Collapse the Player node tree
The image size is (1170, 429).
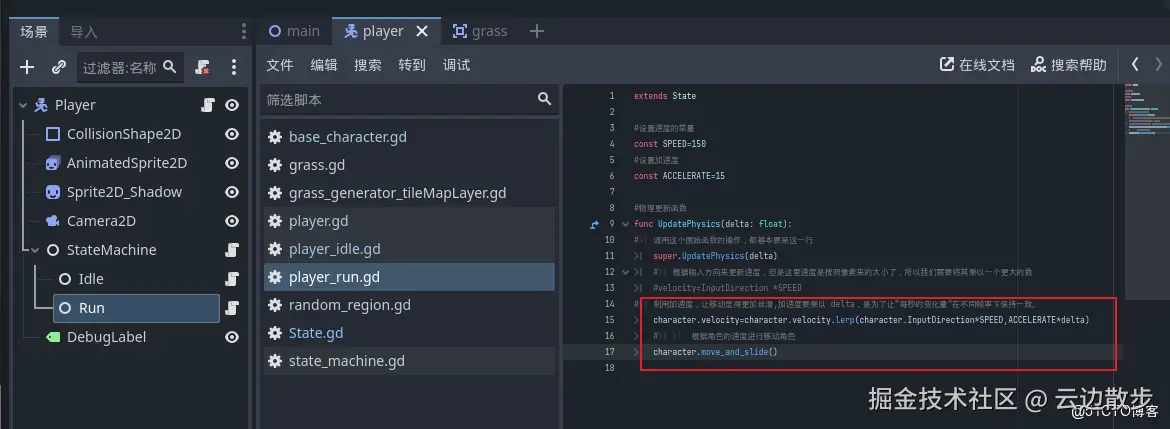23,105
